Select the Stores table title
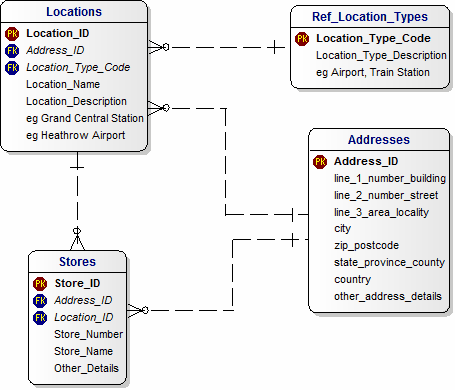 point(77,262)
